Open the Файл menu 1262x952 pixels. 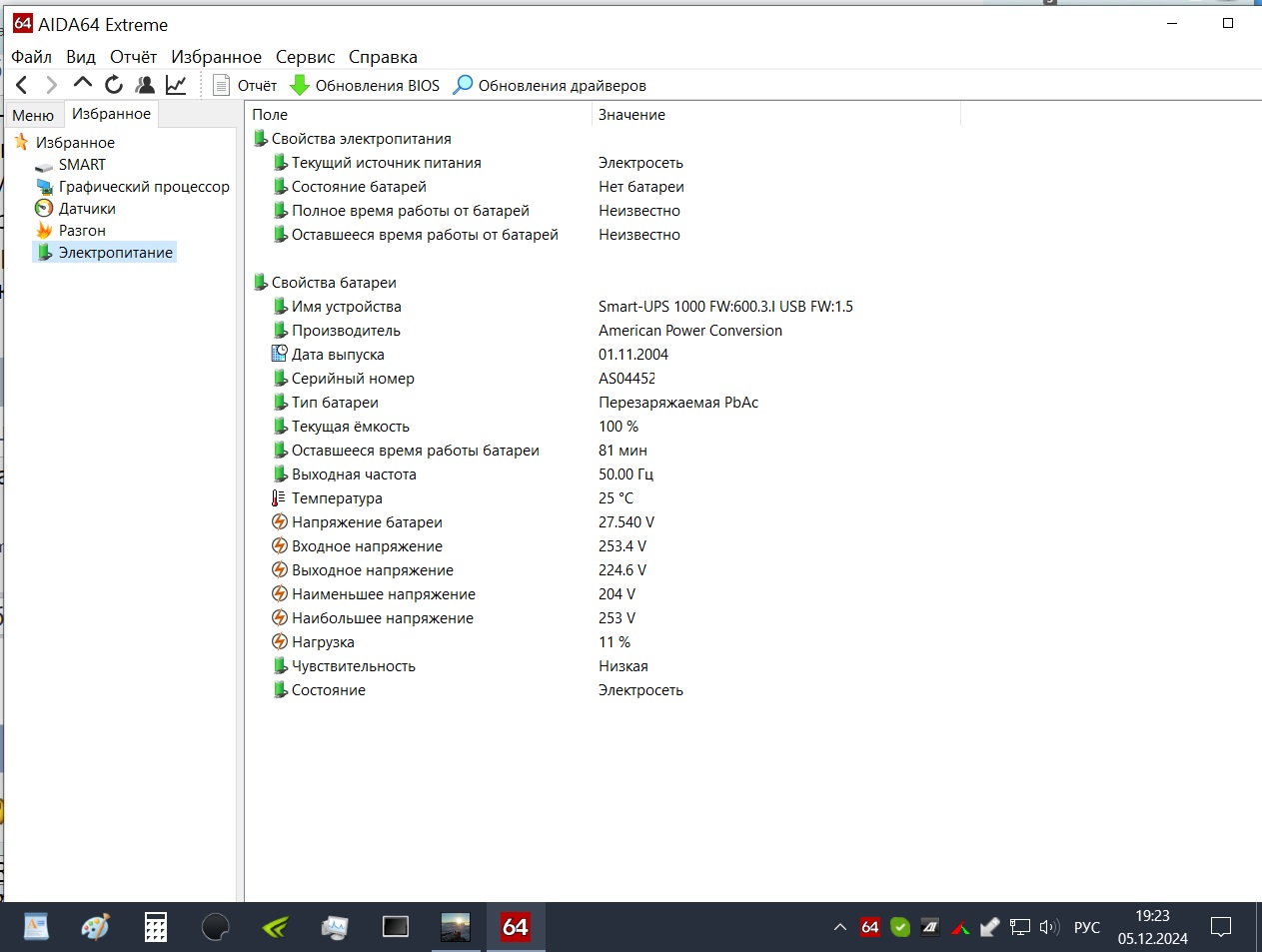click(x=31, y=57)
